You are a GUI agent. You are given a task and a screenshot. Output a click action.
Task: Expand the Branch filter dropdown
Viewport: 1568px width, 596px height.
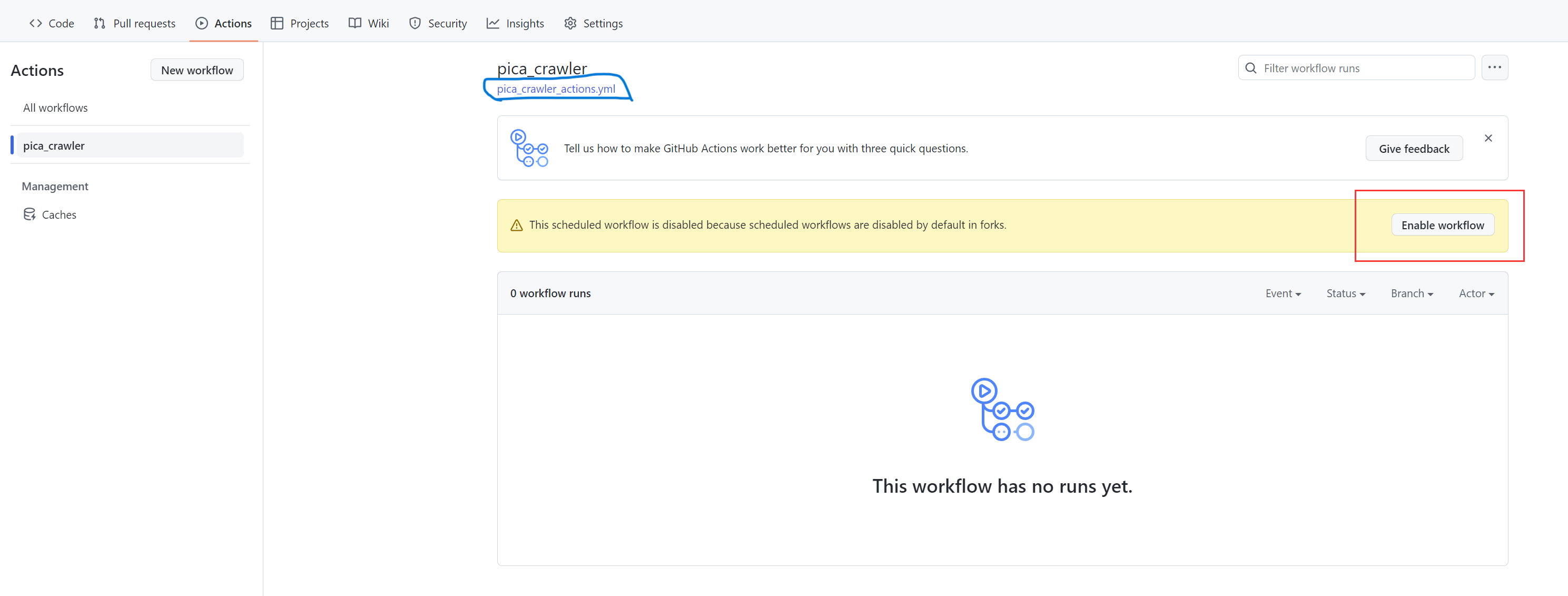pyautogui.click(x=1411, y=294)
